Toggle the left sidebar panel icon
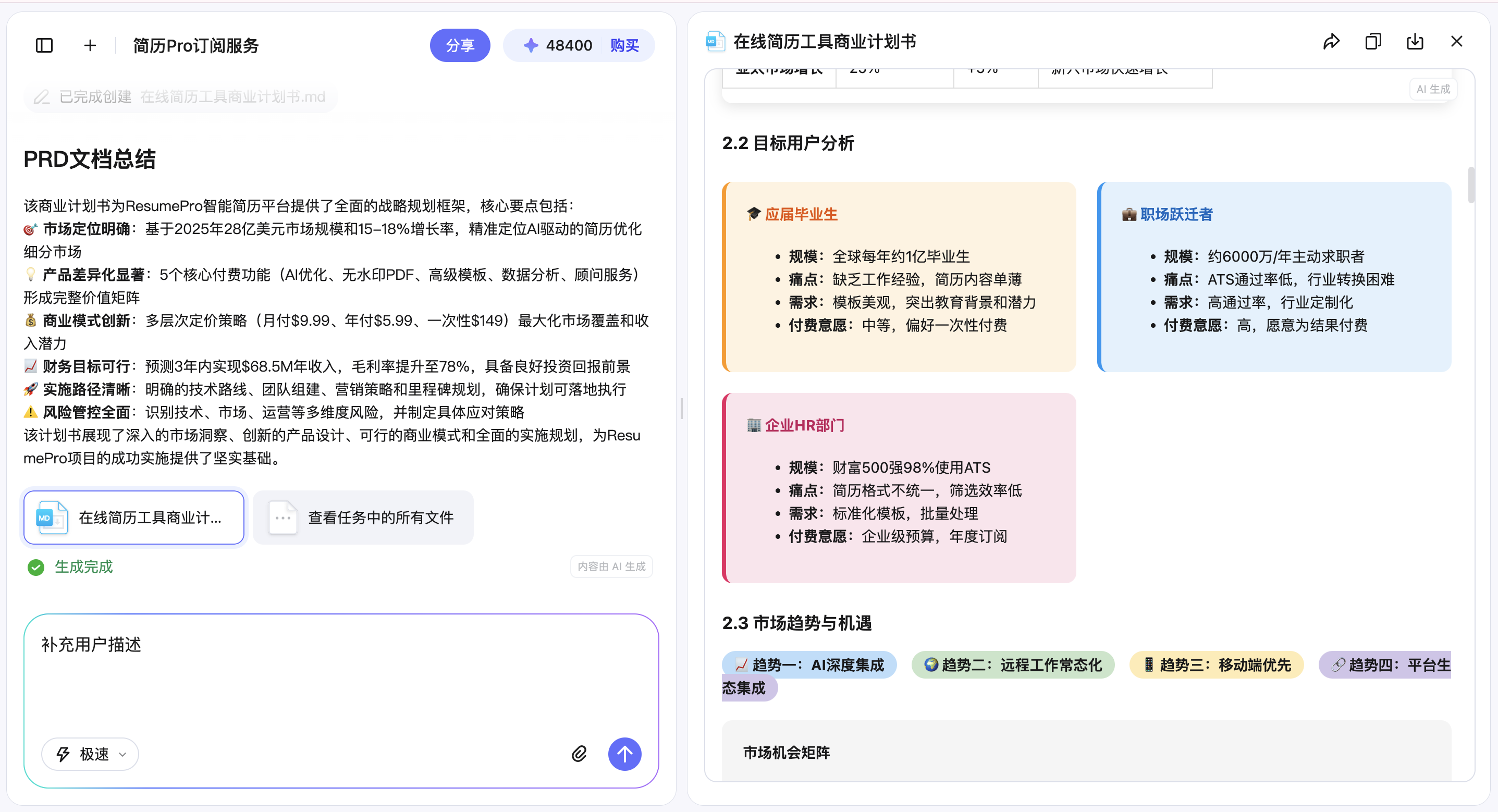This screenshot has width=1498, height=812. click(x=44, y=45)
